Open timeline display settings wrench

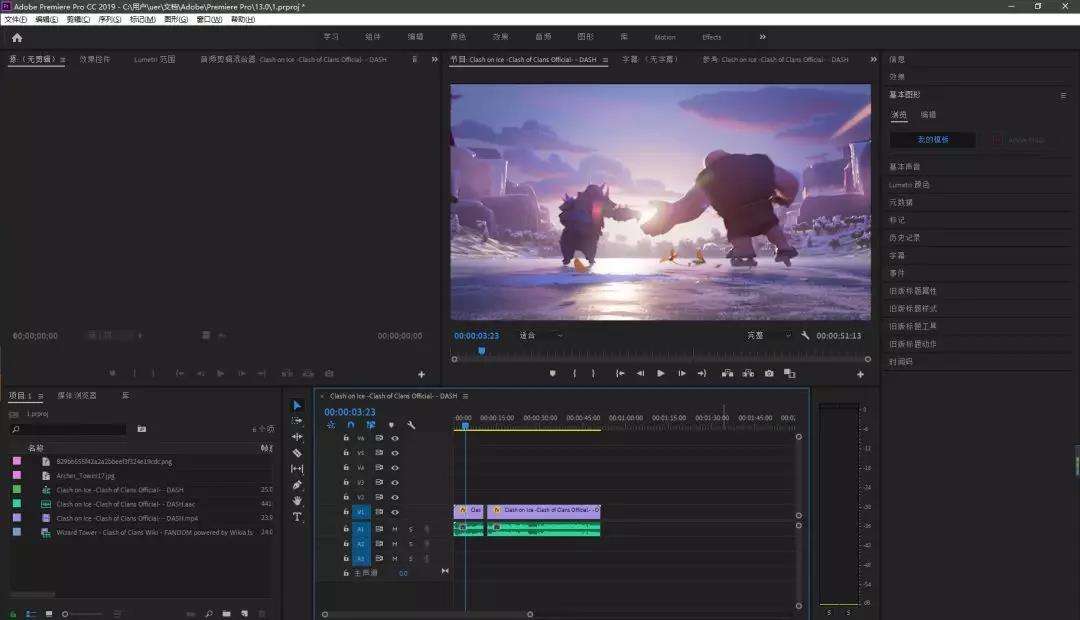[x=410, y=425]
